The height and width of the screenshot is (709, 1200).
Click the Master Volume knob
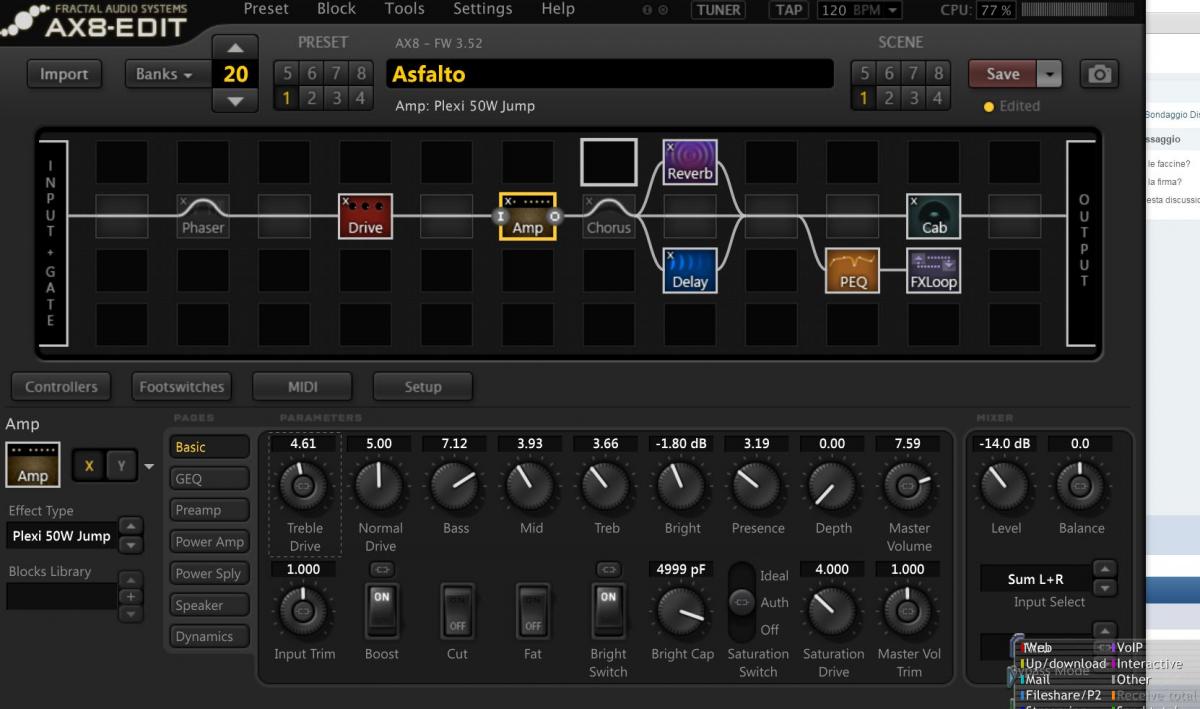pyautogui.click(x=908, y=485)
